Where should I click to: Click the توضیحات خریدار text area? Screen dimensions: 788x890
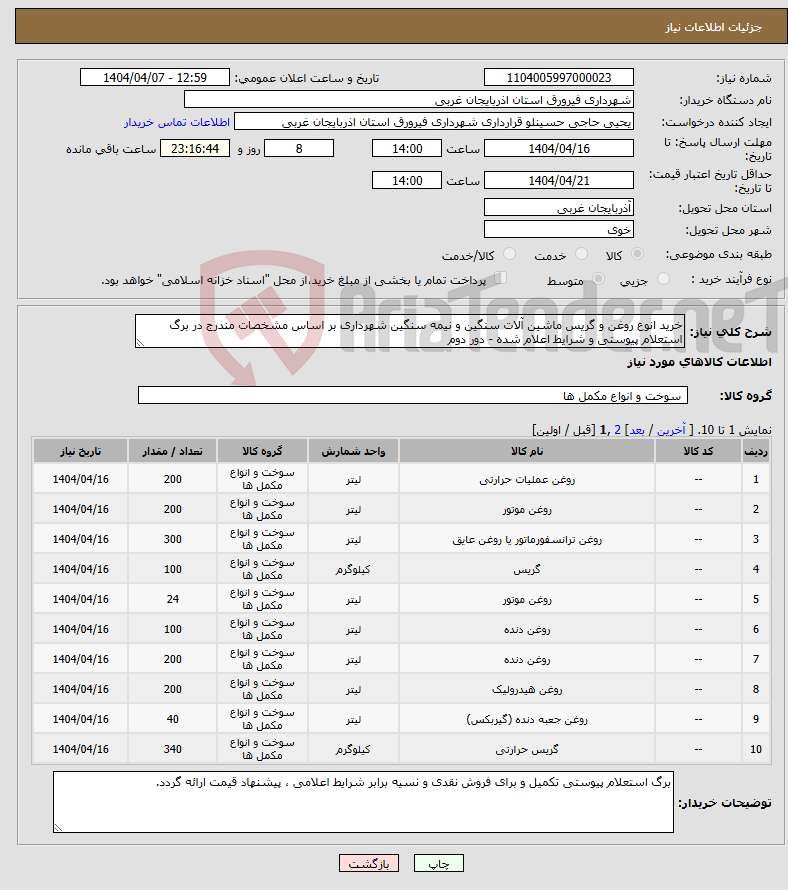tap(363, 802)
